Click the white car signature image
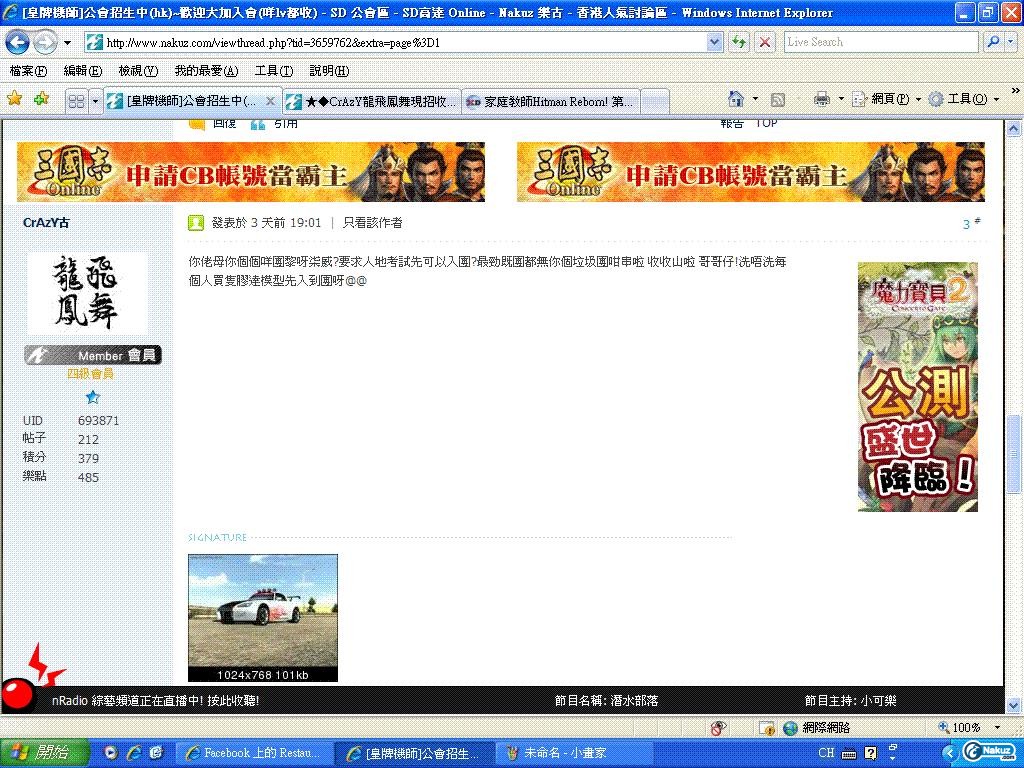1024x768 pixels. point(262,611)
